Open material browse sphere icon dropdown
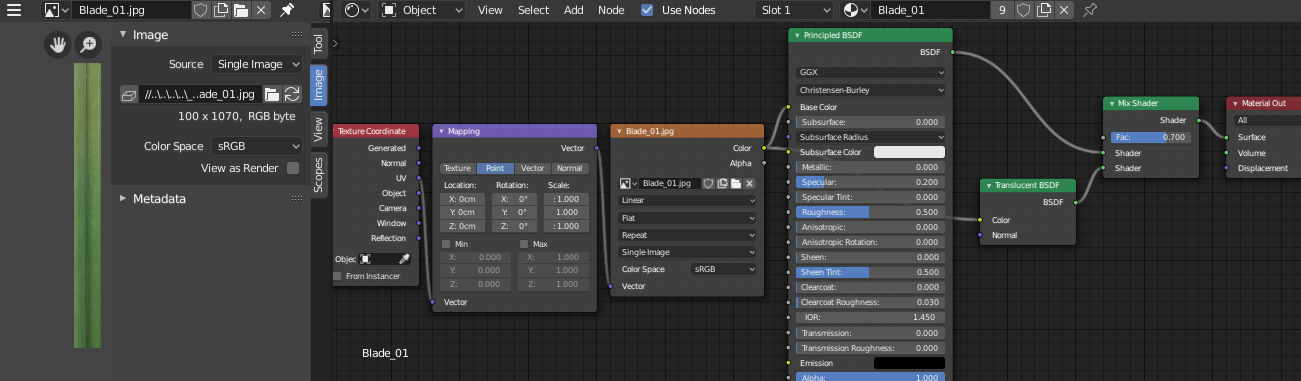 click(856, 10)
